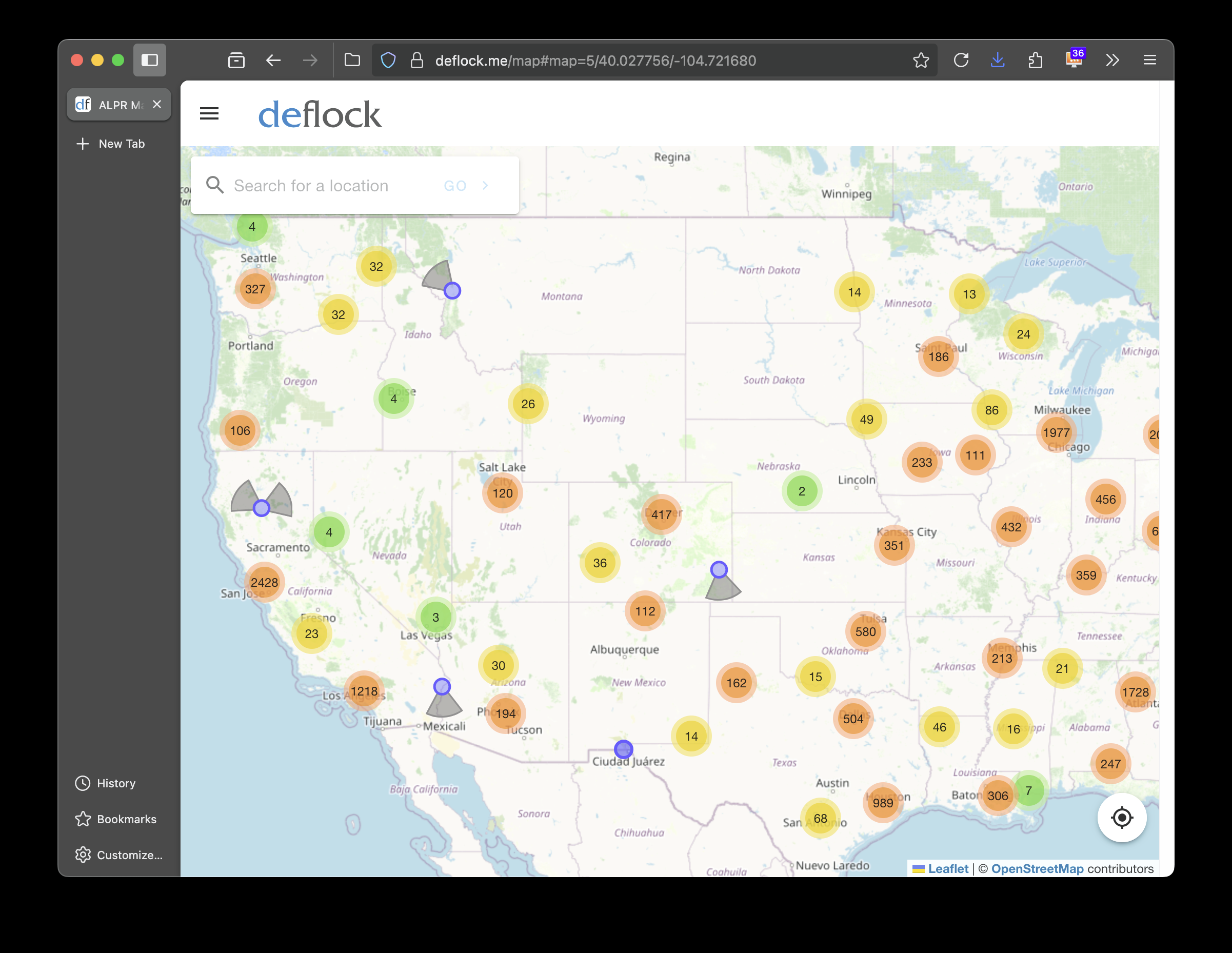The image size is (1232, 953).
Task: Go forward to next page
Action: pos(310,61)
